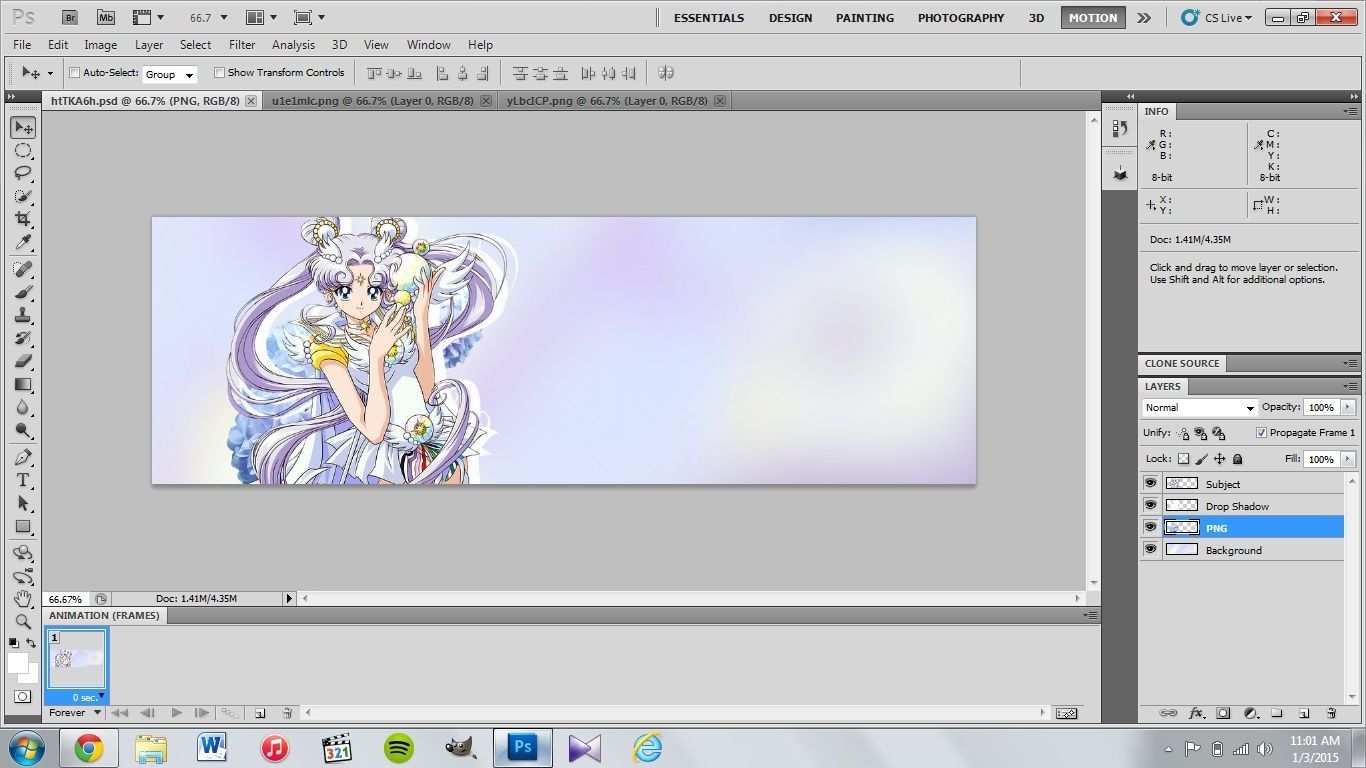Hide the Subject layer
This screenshot has height=768, width=1366.
[1150, 483]
